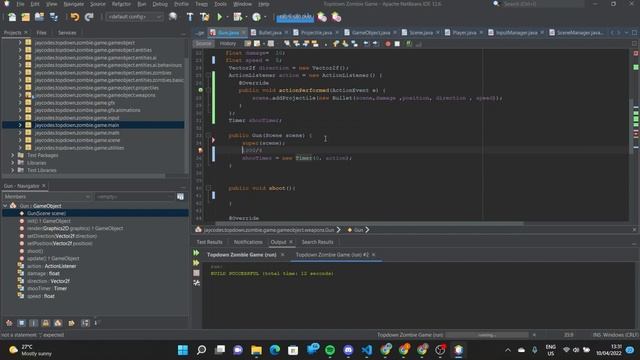Screen dimensions: 640x360
Task: Expand the Test Packages node
Action: pyautogui.click(x=12, y=156)
